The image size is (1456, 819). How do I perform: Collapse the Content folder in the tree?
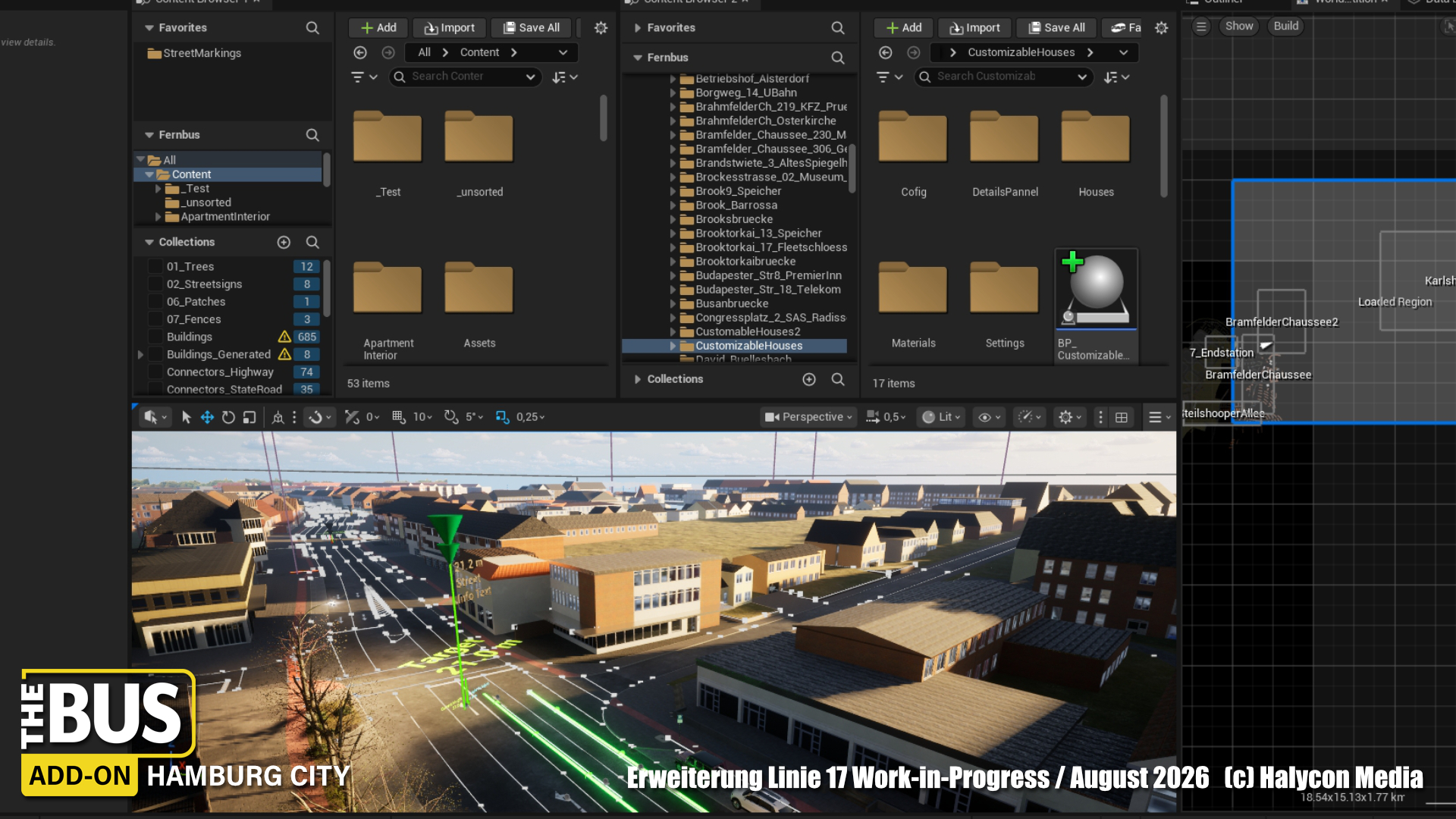pos(149,174)
